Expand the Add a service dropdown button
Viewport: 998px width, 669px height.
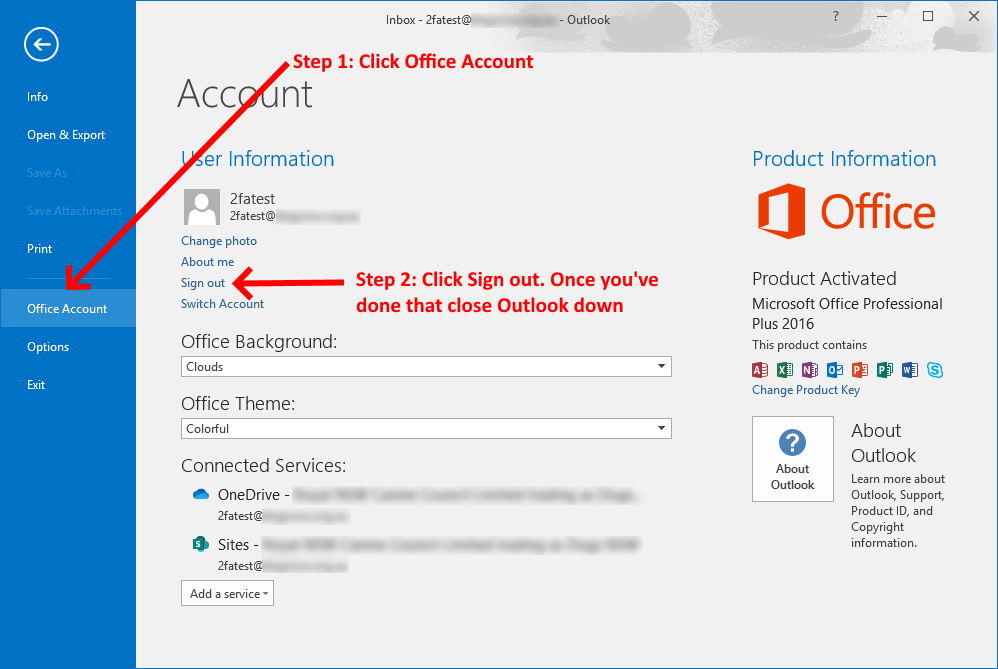[227, 593]
